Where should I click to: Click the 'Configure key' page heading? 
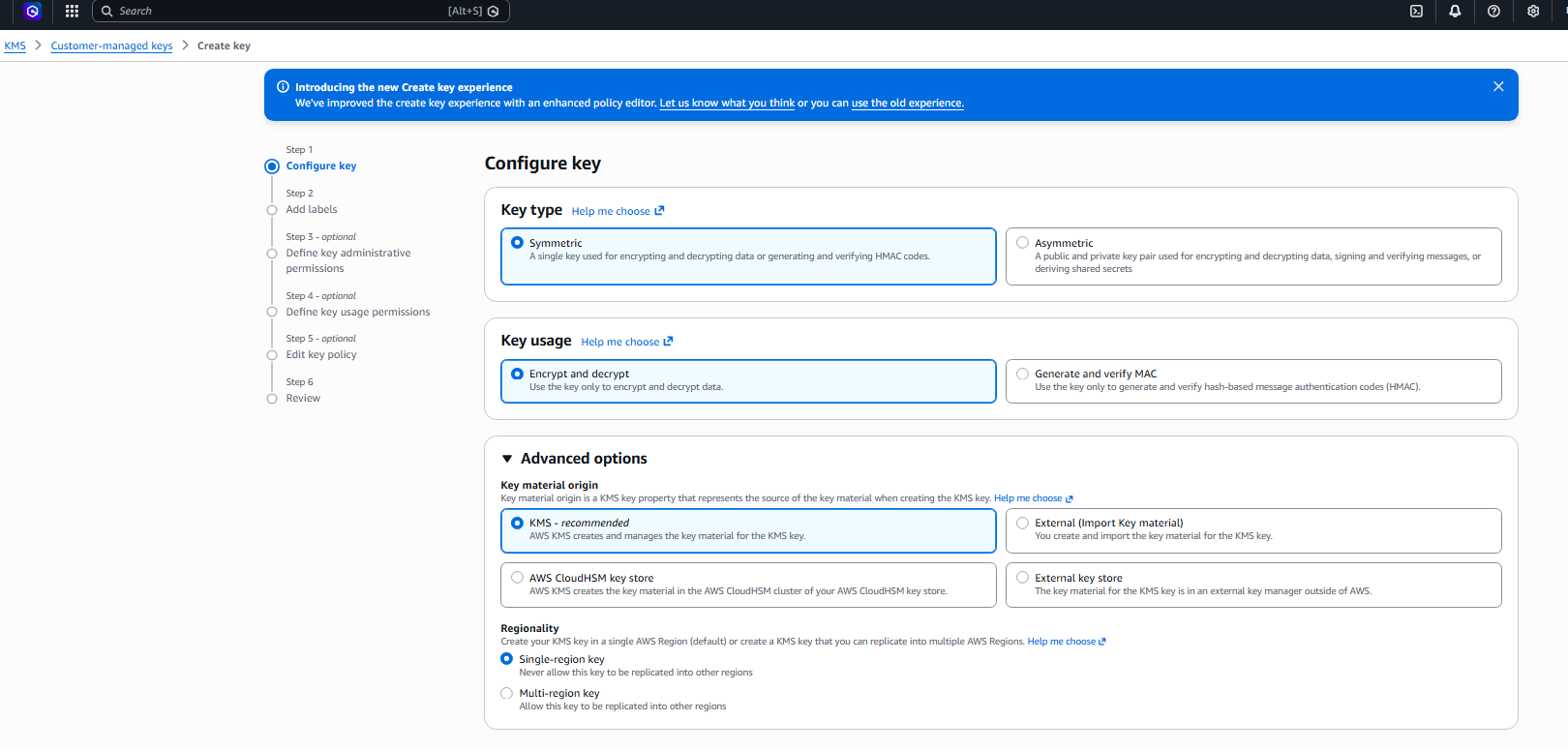(543, 164)
